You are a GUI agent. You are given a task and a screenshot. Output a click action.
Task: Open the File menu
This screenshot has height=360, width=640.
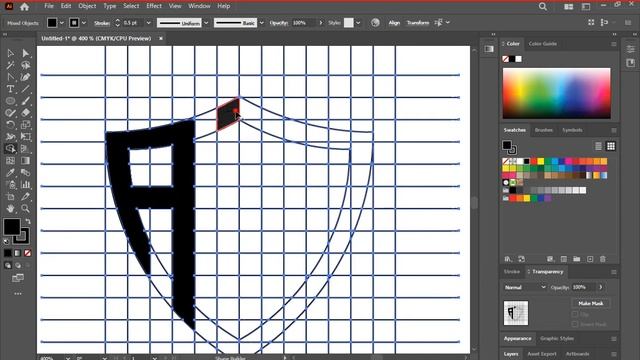(x=49, y=6)
